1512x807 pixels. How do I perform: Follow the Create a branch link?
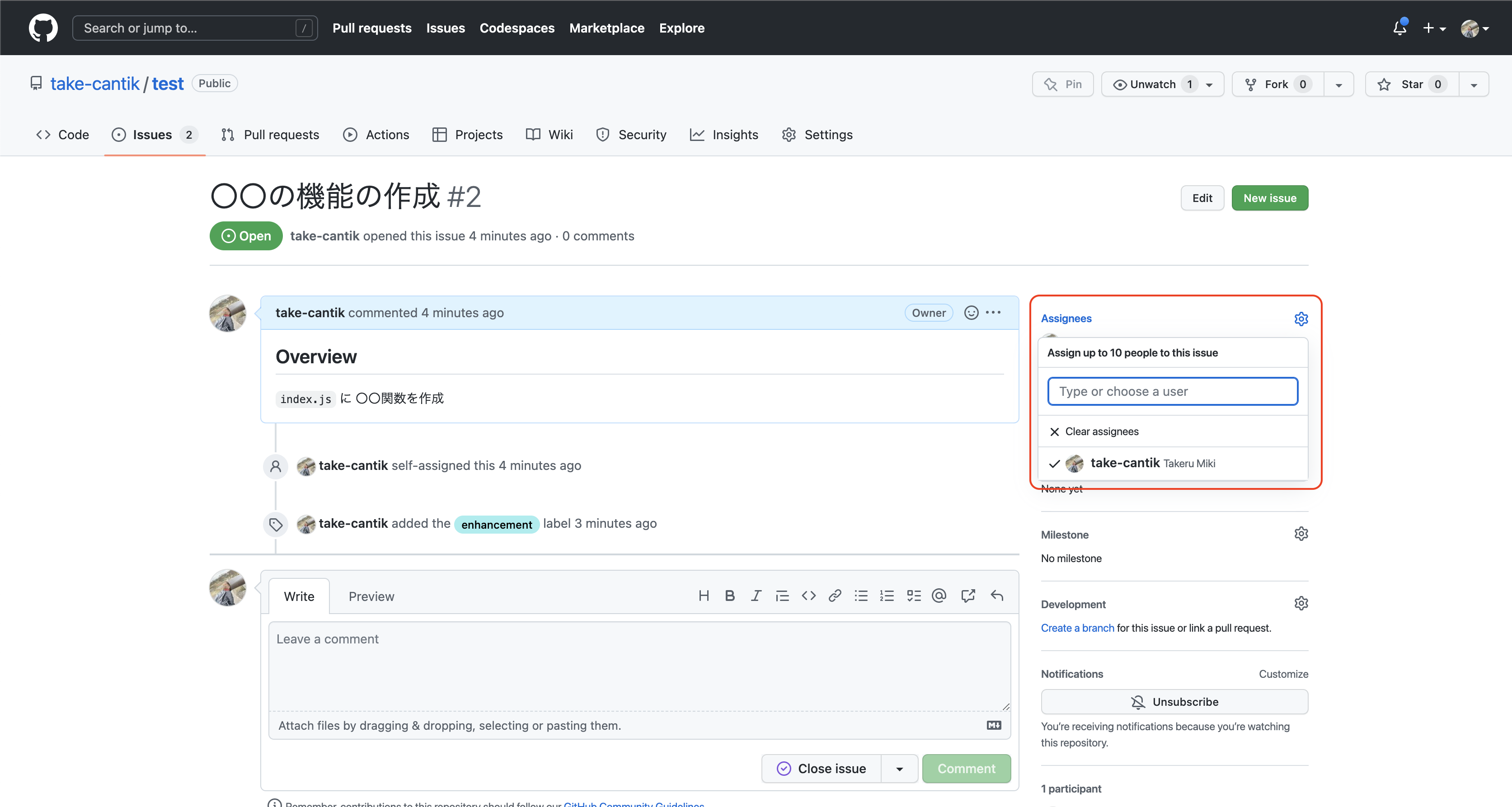[1077, 628]
